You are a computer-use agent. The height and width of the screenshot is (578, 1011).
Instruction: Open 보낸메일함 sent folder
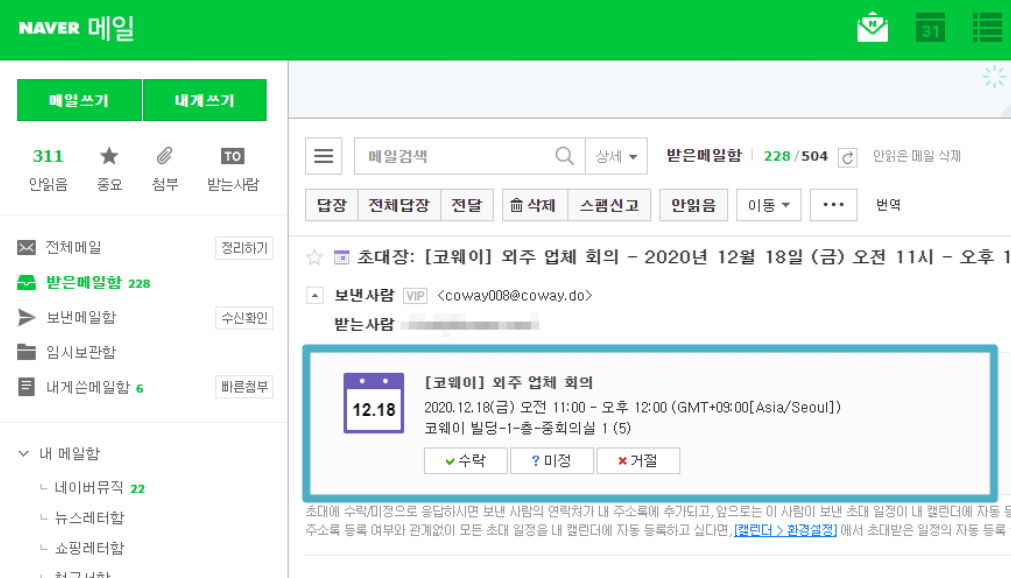[x=81, y=317]
